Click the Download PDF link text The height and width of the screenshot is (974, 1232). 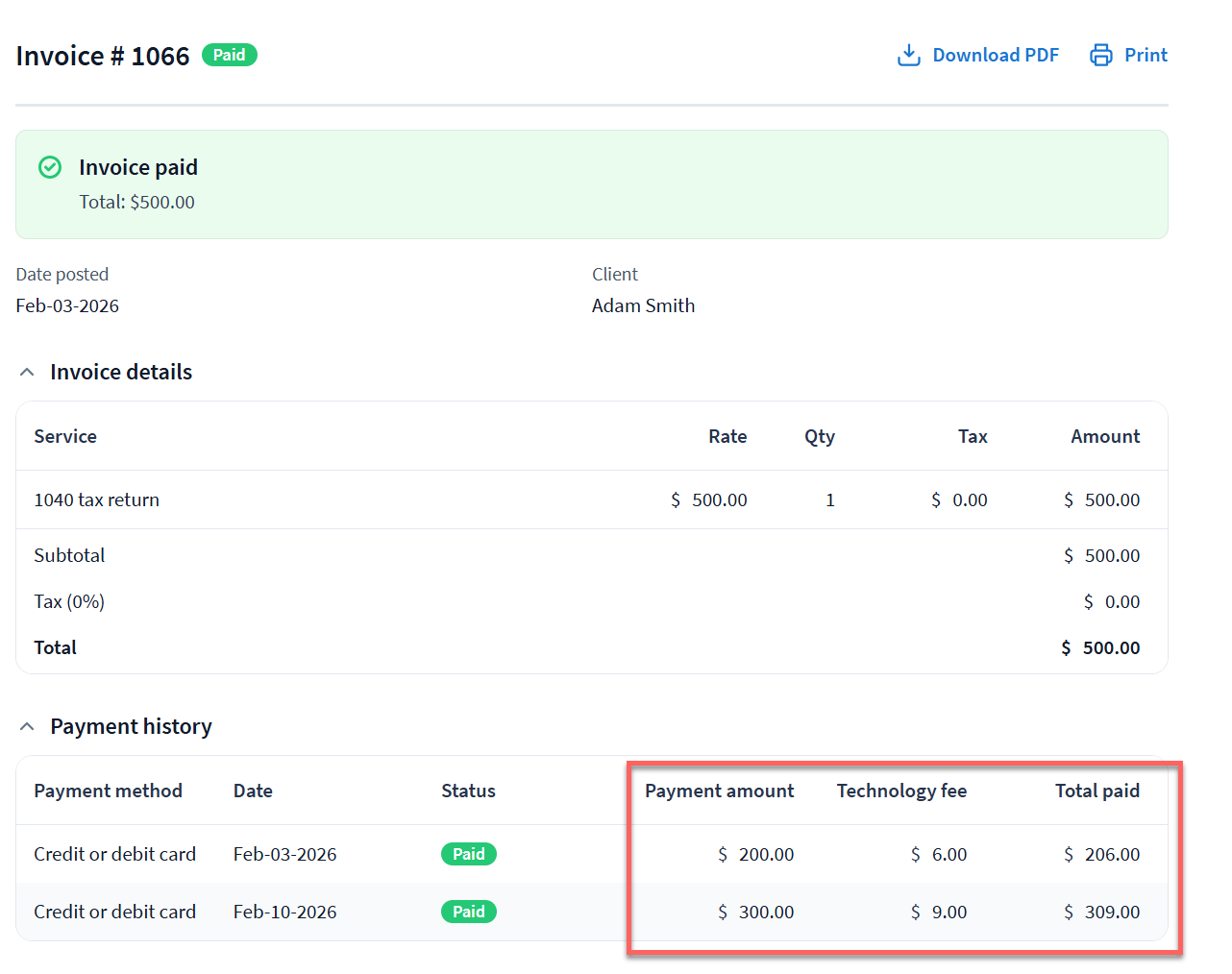pos(995,56)
